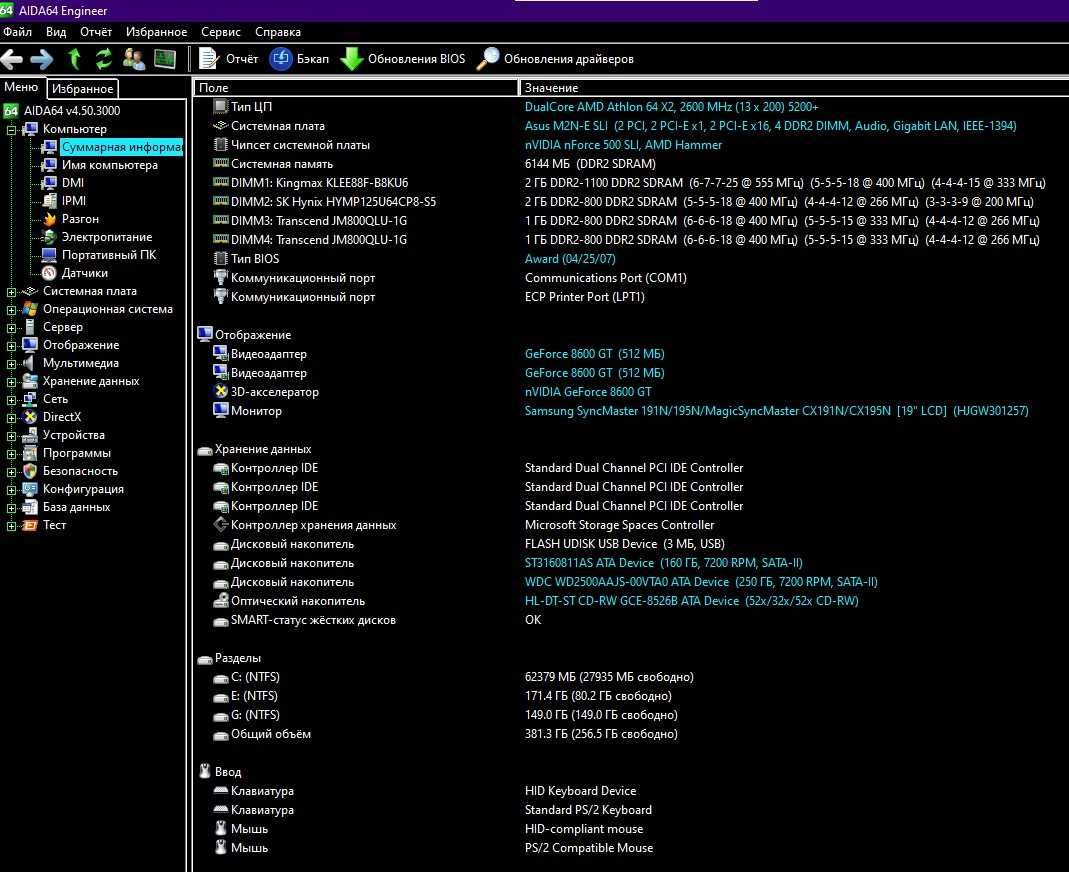
Task: Click the users icon in toolbar
Action: tap(134, 59)
